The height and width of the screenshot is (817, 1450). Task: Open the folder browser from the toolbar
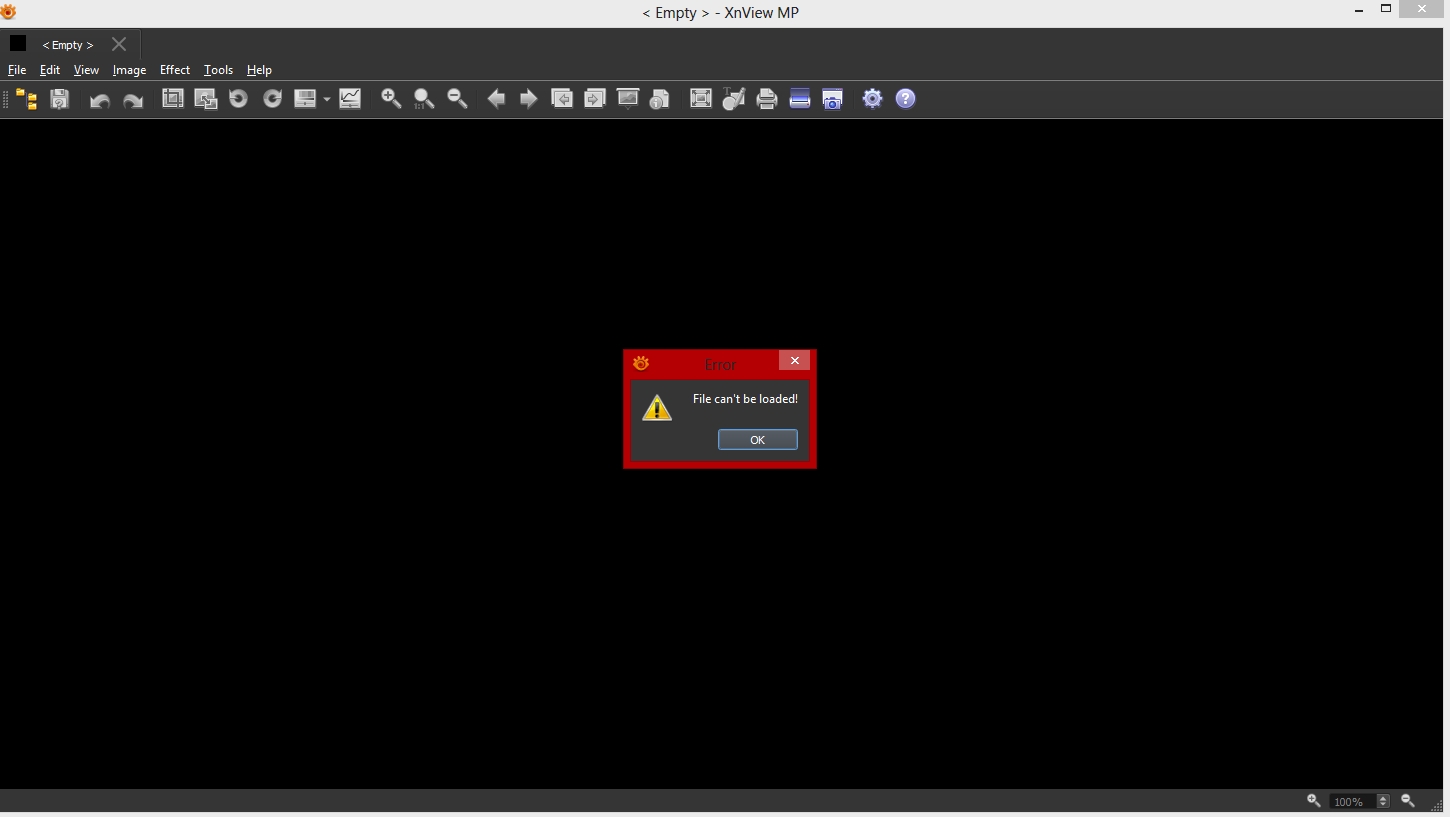tap(27, 99)
